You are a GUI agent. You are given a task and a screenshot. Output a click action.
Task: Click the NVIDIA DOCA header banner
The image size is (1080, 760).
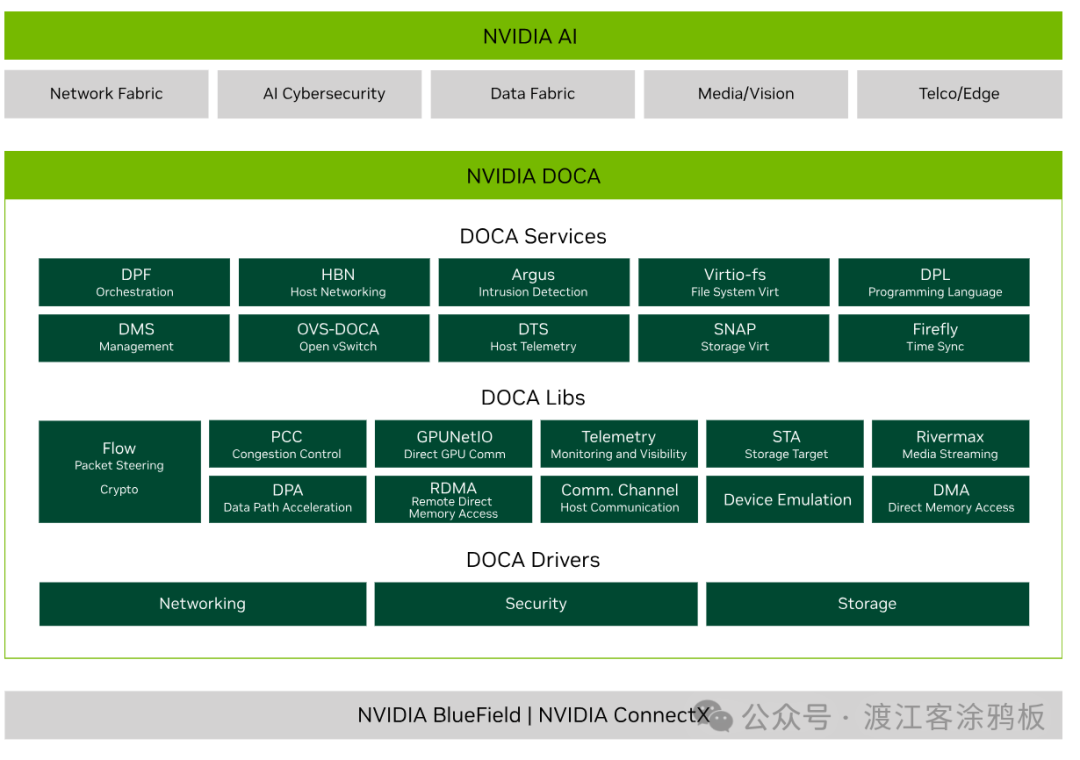pos(532,175)
